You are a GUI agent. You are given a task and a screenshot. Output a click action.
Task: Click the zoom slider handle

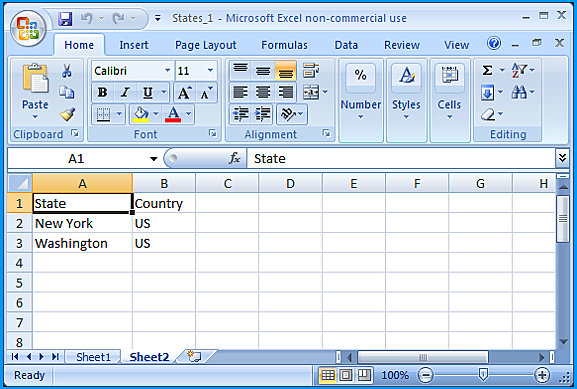pos(483,375)
